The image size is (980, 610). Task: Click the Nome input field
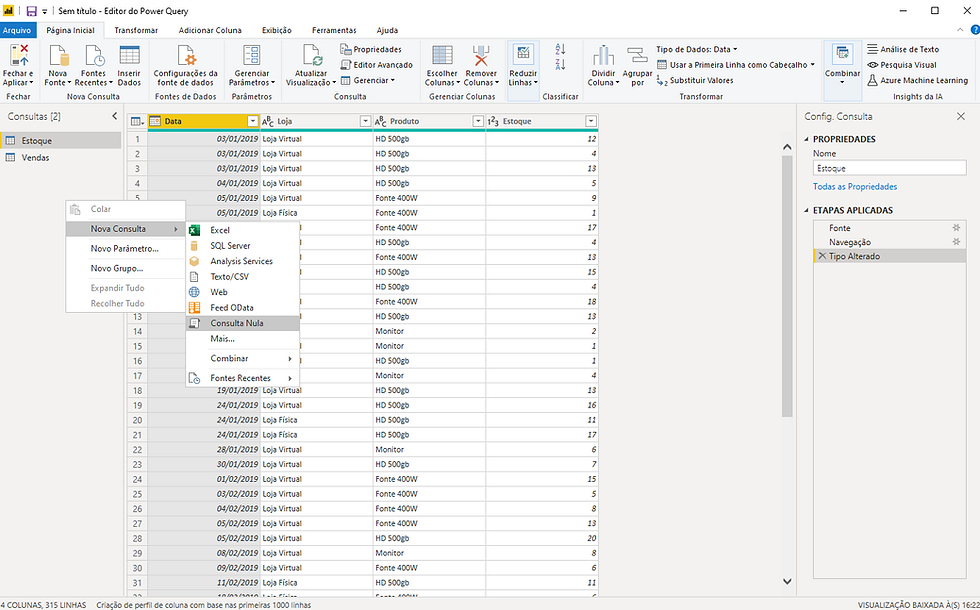889,168
